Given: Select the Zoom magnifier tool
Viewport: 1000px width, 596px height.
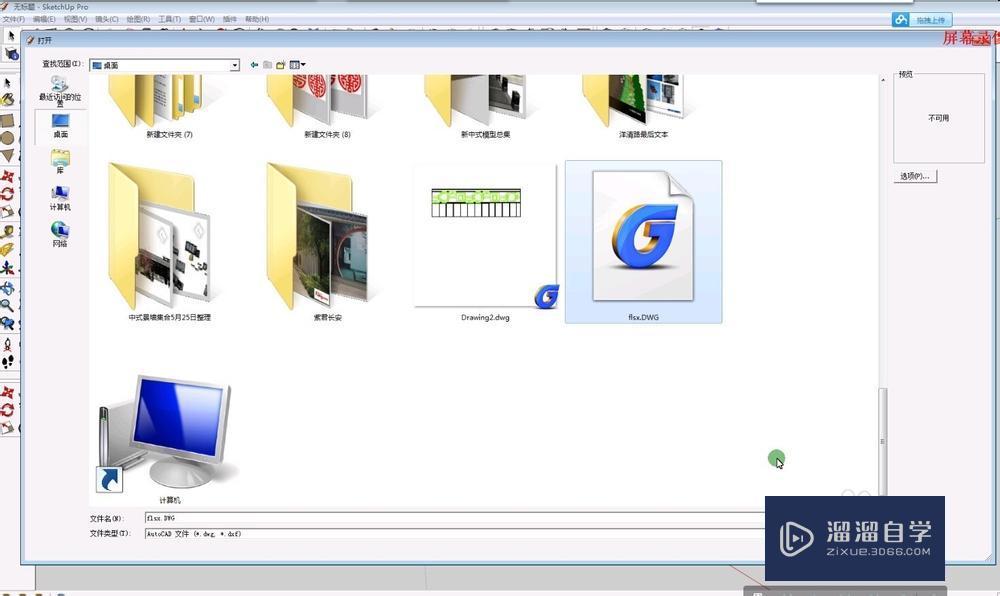Looking at the screenshot, I should coord(8,305).
